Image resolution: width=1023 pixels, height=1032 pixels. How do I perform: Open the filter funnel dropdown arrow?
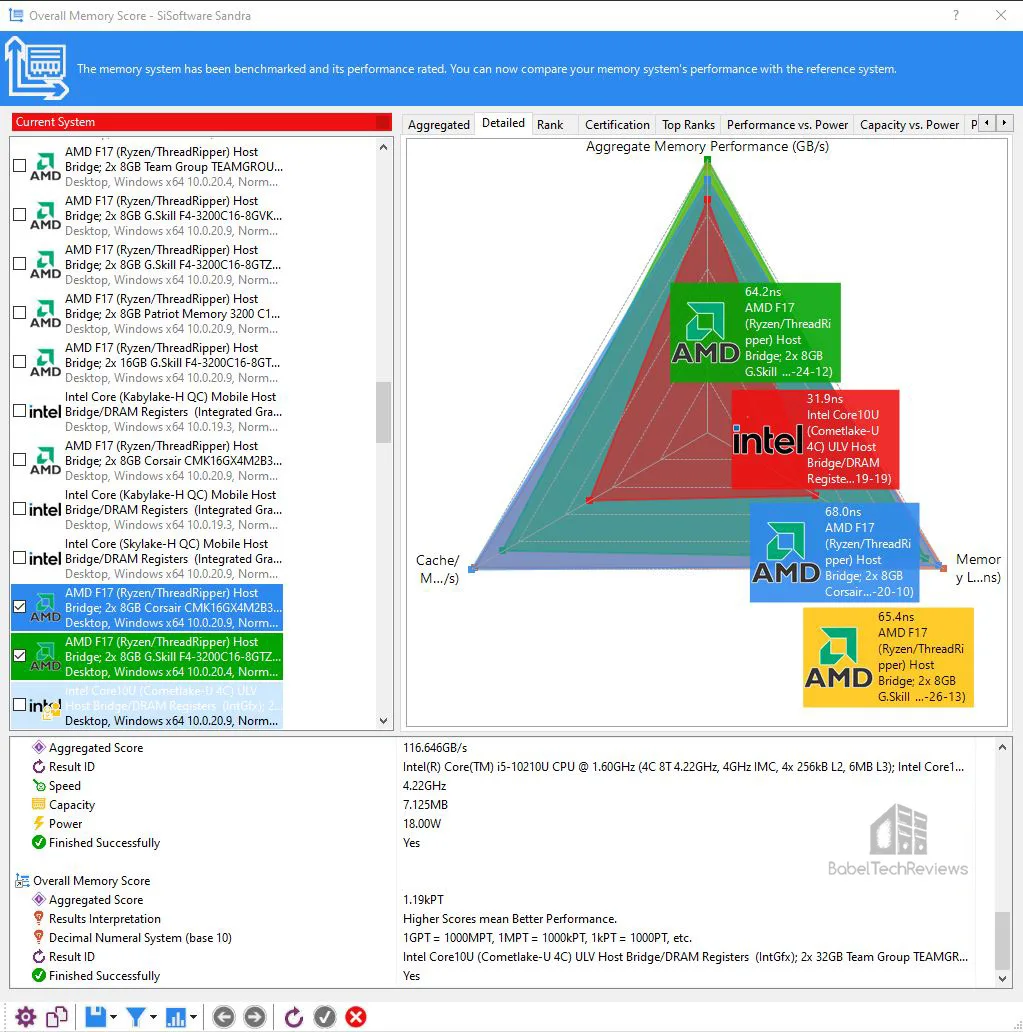(x=153, y=1018)
